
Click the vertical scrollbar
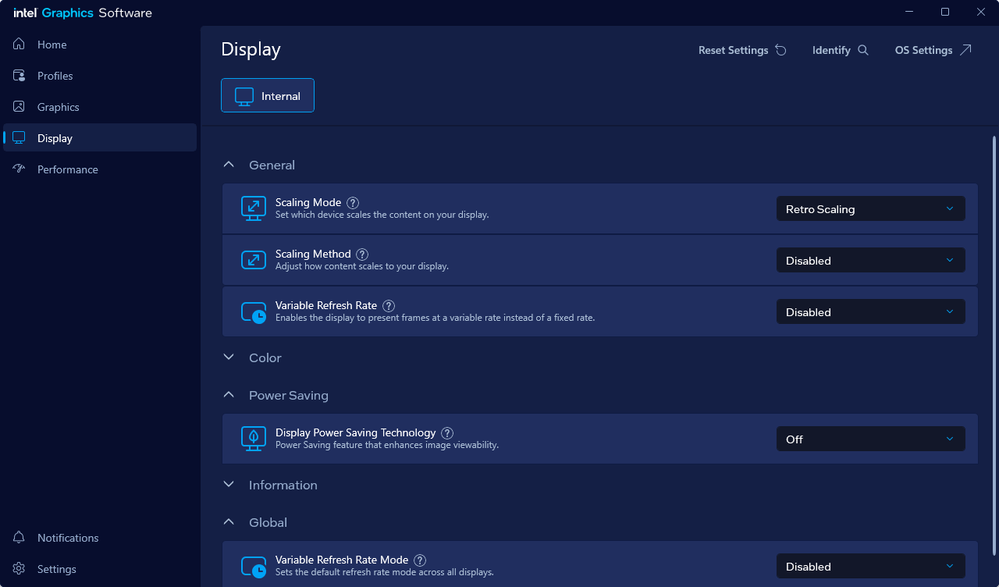pos(994,344)
